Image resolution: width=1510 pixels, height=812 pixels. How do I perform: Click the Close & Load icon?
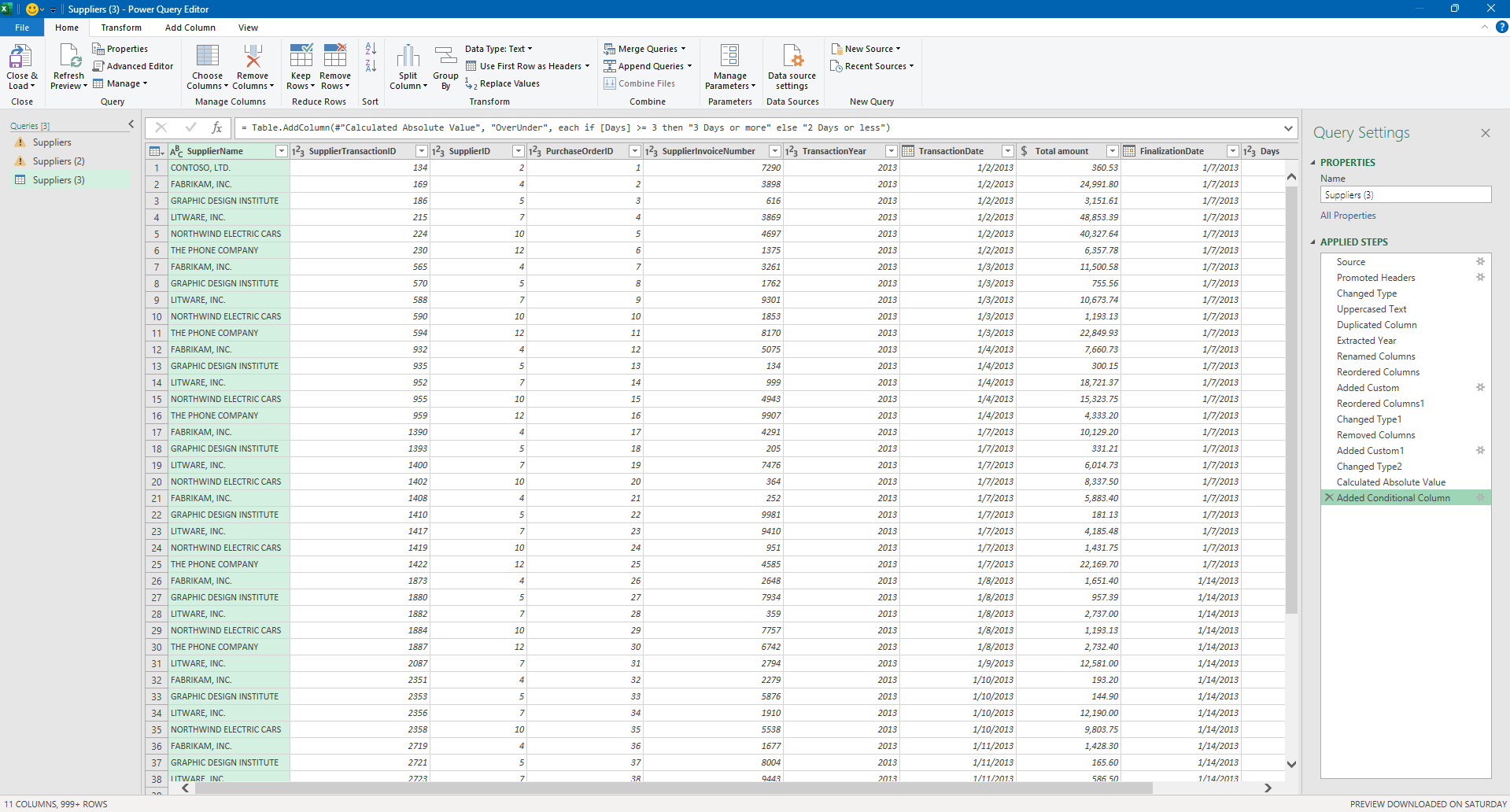pyautogui.click(x=20, y=57)
